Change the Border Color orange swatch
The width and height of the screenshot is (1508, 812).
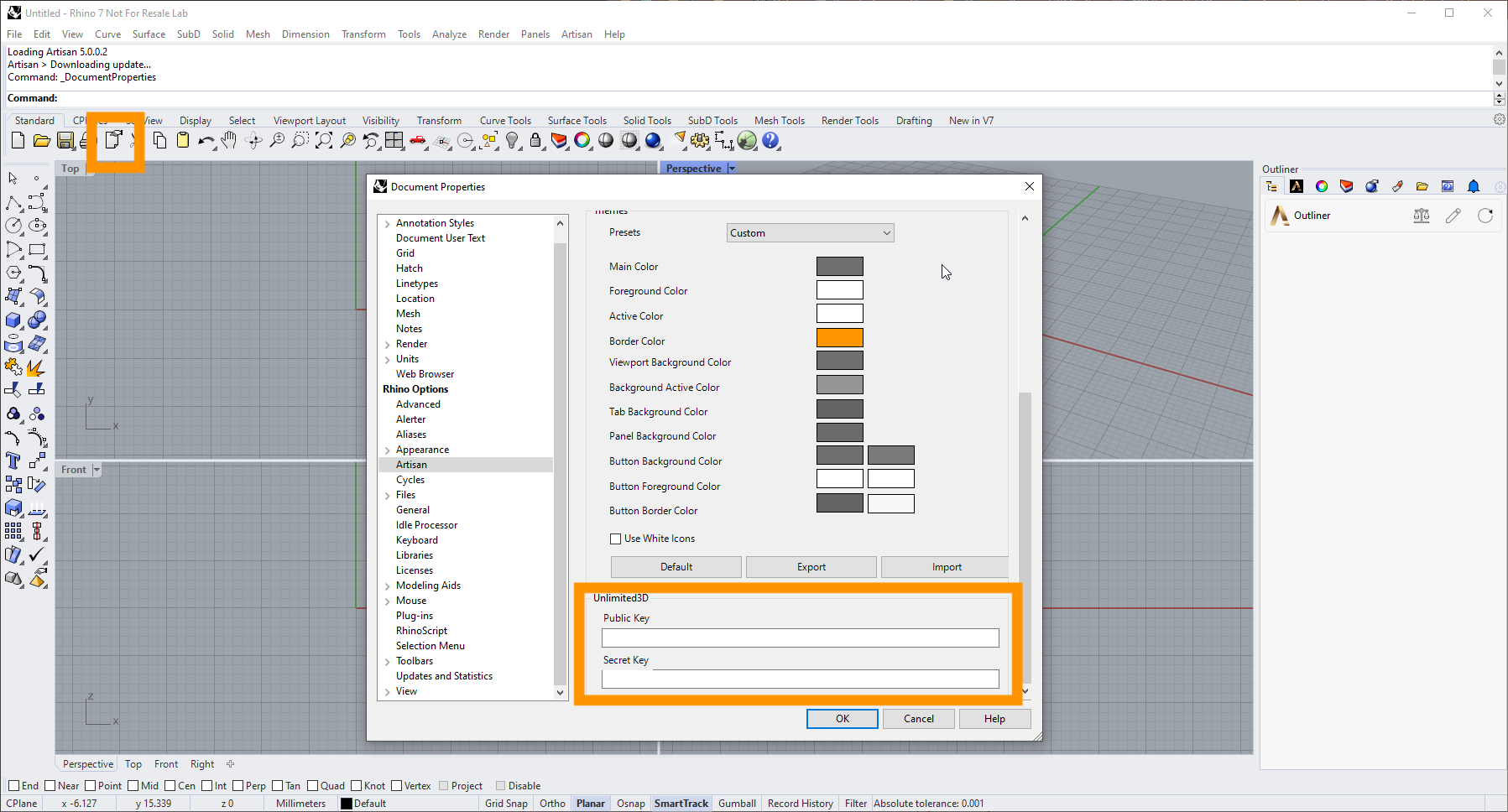(x=839, y=338)
